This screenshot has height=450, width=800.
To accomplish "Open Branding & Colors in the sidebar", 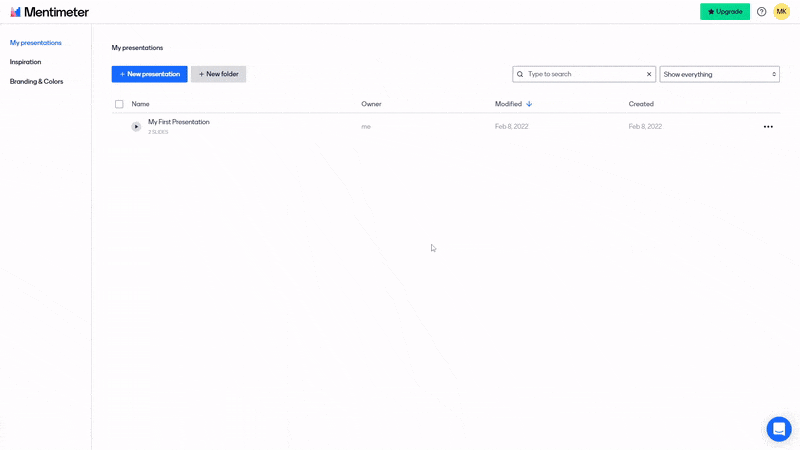I will coord(37,82).
